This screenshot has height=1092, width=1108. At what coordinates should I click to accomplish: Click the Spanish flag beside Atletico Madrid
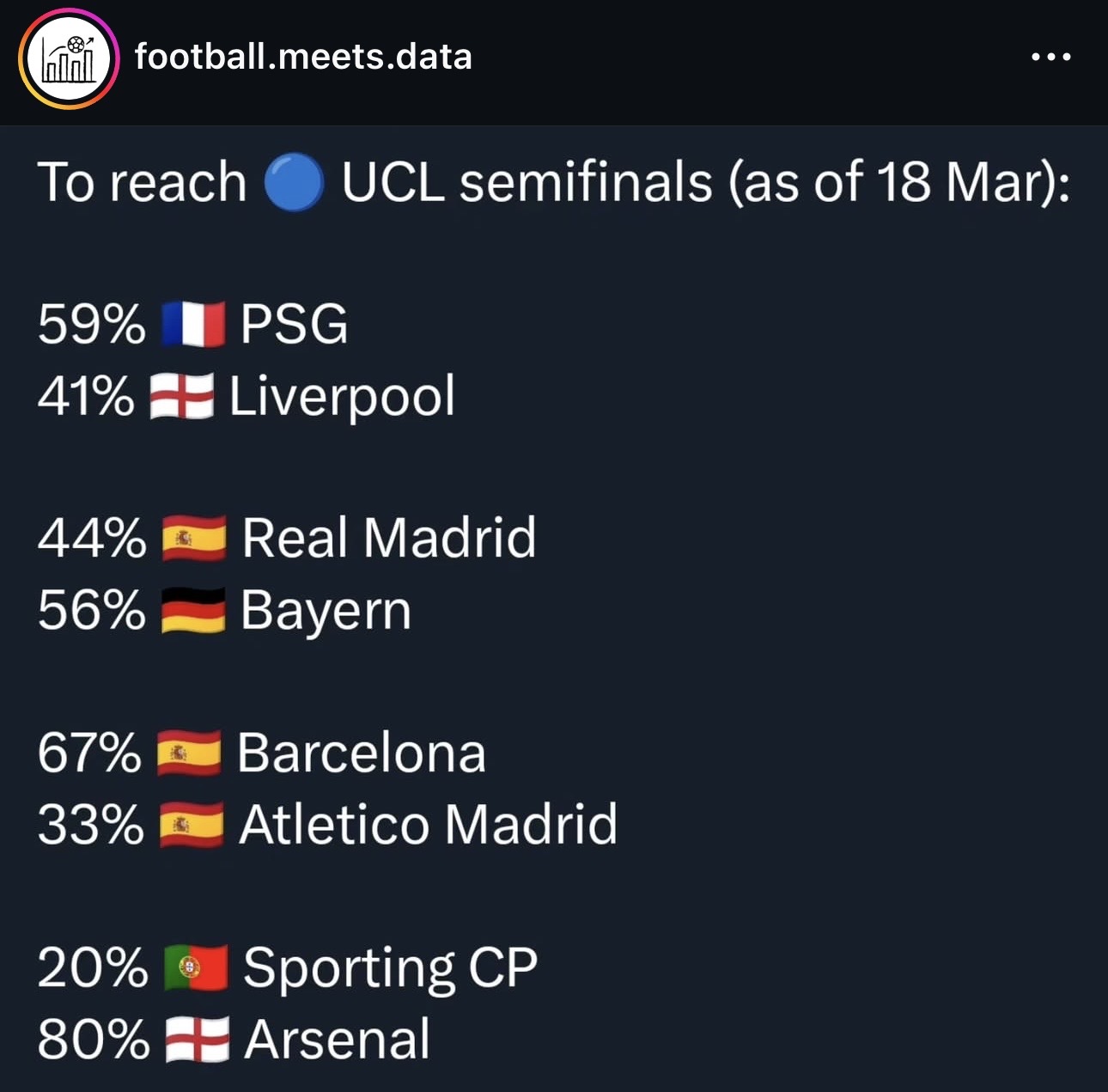click(x=192, y=825)
